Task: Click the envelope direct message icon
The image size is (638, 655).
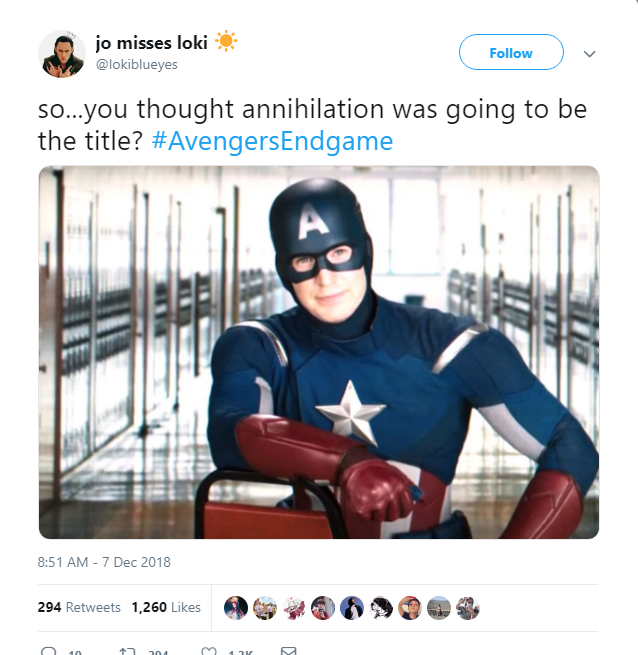Action: pos(288,651)
